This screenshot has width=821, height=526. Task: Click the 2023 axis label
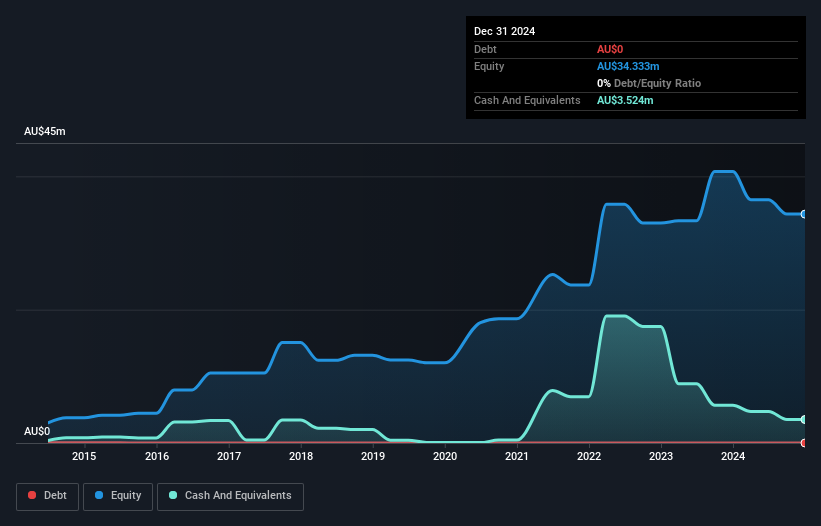(661, 456)
